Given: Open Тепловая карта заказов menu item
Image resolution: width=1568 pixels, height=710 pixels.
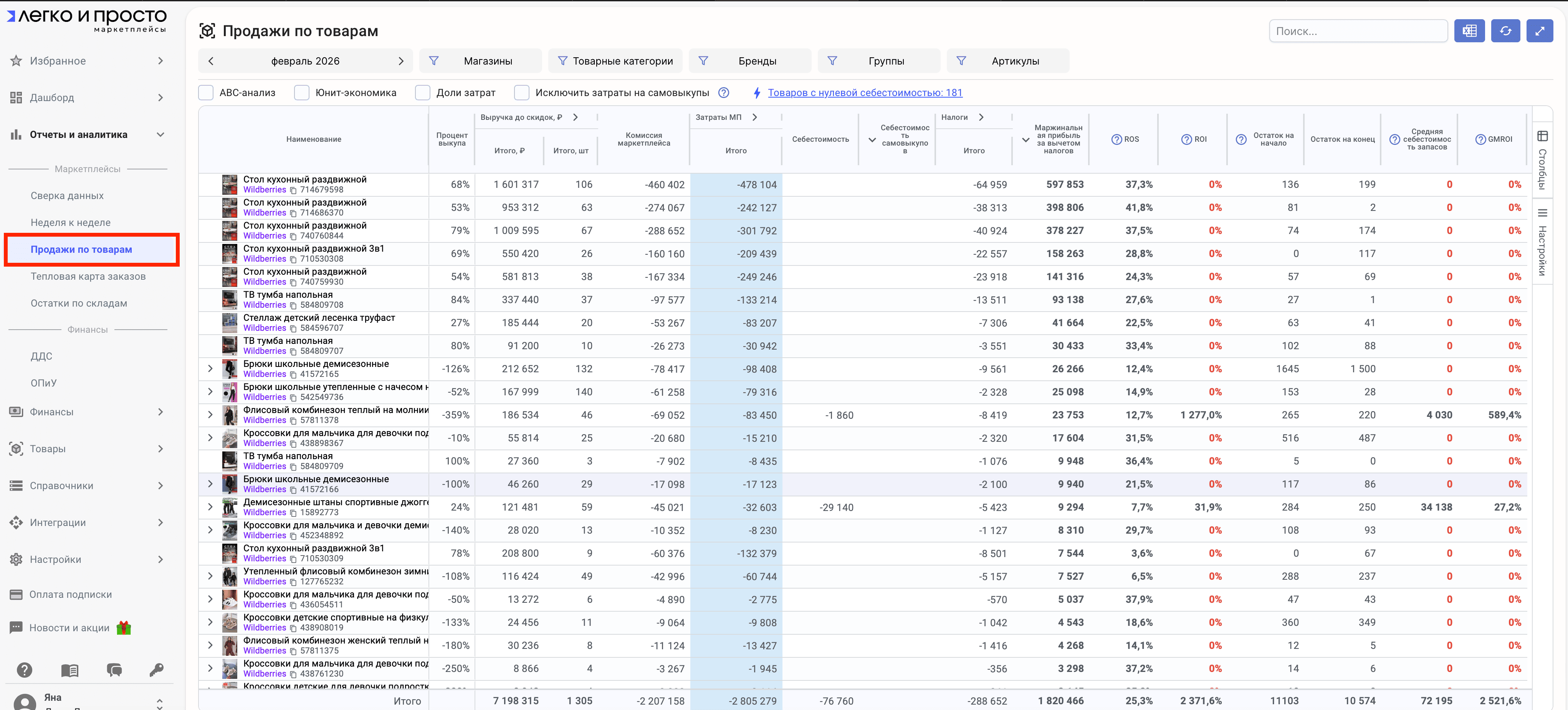Looking at the screenshot, I should pyautogui.click(x=88, y=277).
